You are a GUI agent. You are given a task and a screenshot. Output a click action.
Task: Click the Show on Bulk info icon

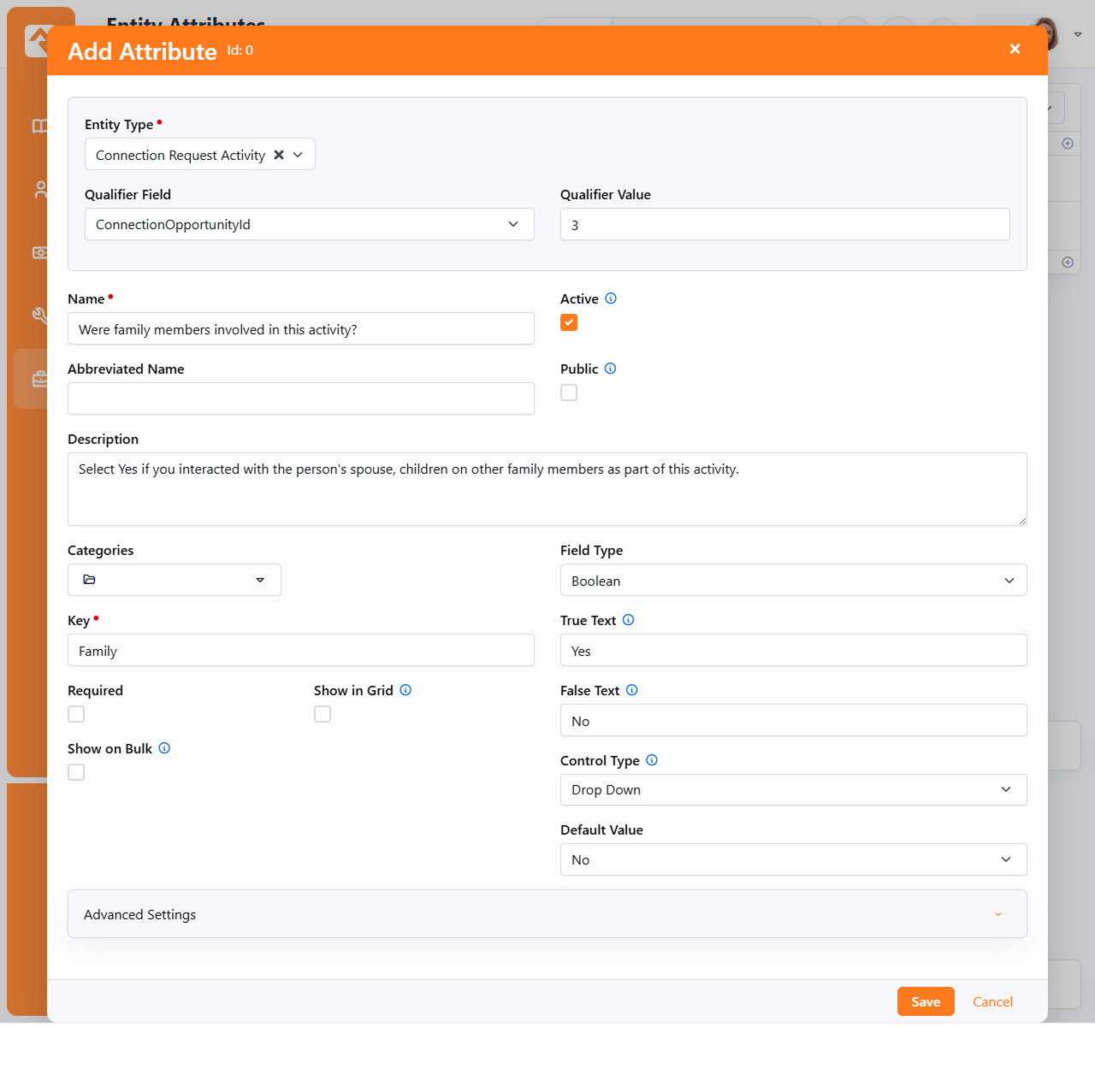(x=164, y=748)
